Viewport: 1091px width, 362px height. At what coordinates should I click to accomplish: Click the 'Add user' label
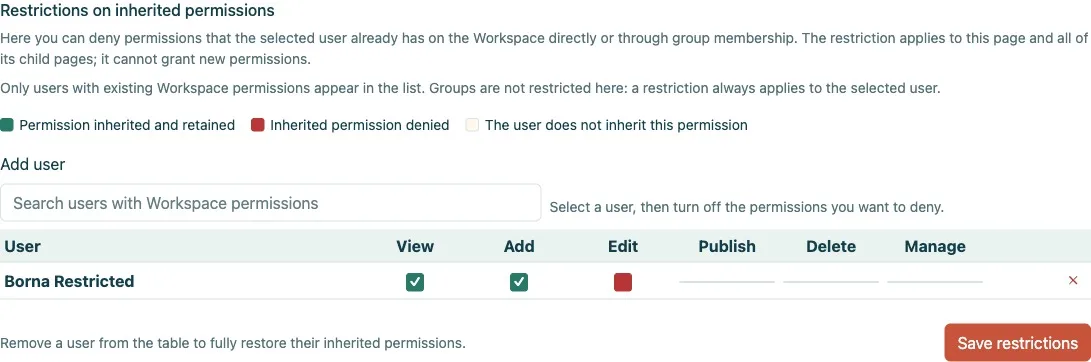click(33, 164)
